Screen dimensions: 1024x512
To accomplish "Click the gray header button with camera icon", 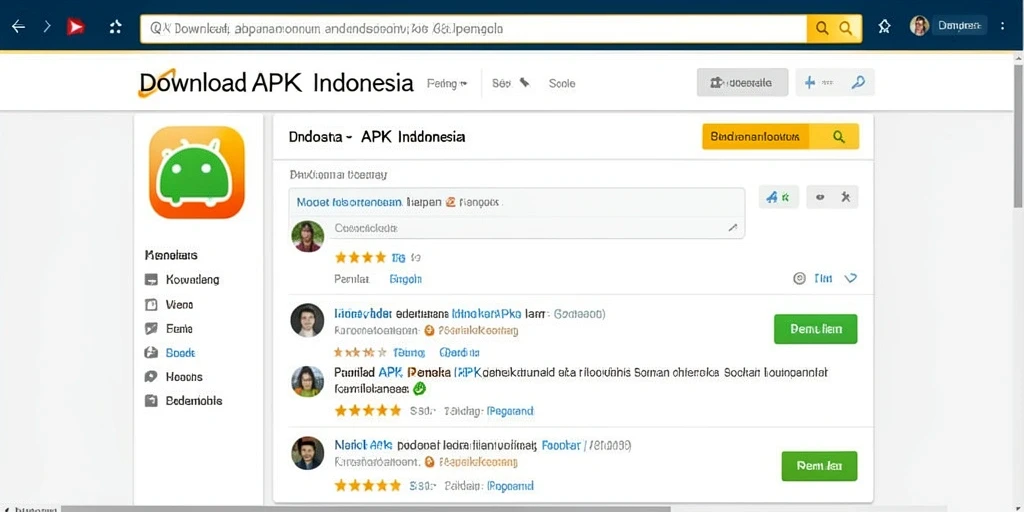I will point(743,83).
